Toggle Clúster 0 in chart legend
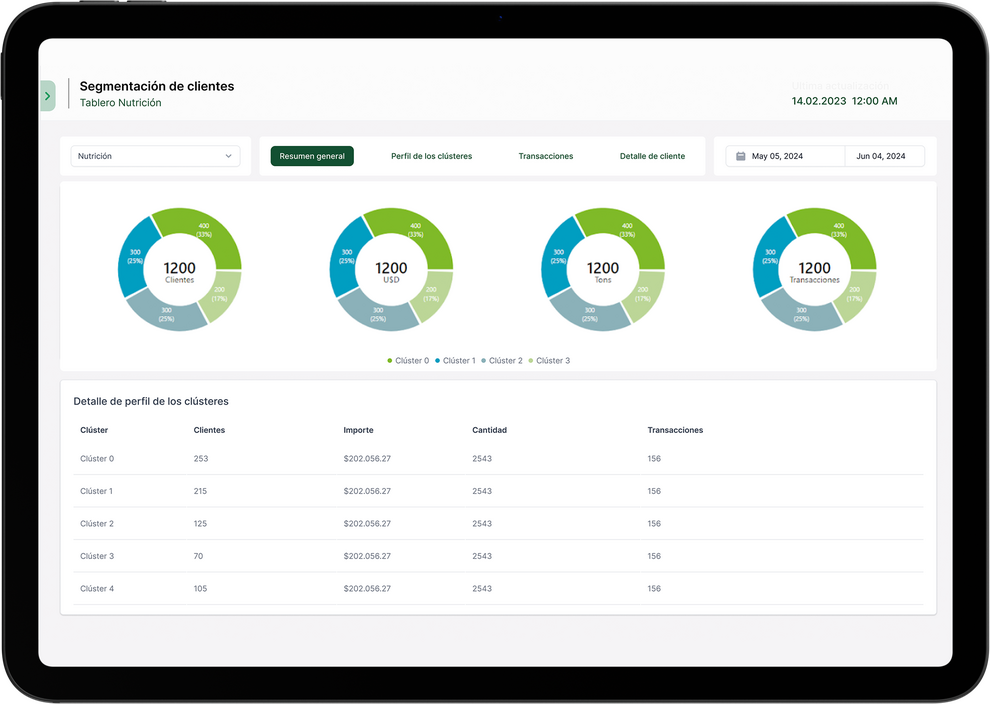990x704 pixels. [x=408, y=361]
